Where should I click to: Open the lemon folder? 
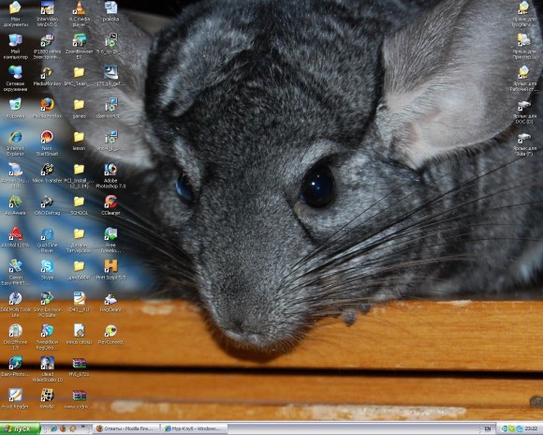click(x=79, y=140)
